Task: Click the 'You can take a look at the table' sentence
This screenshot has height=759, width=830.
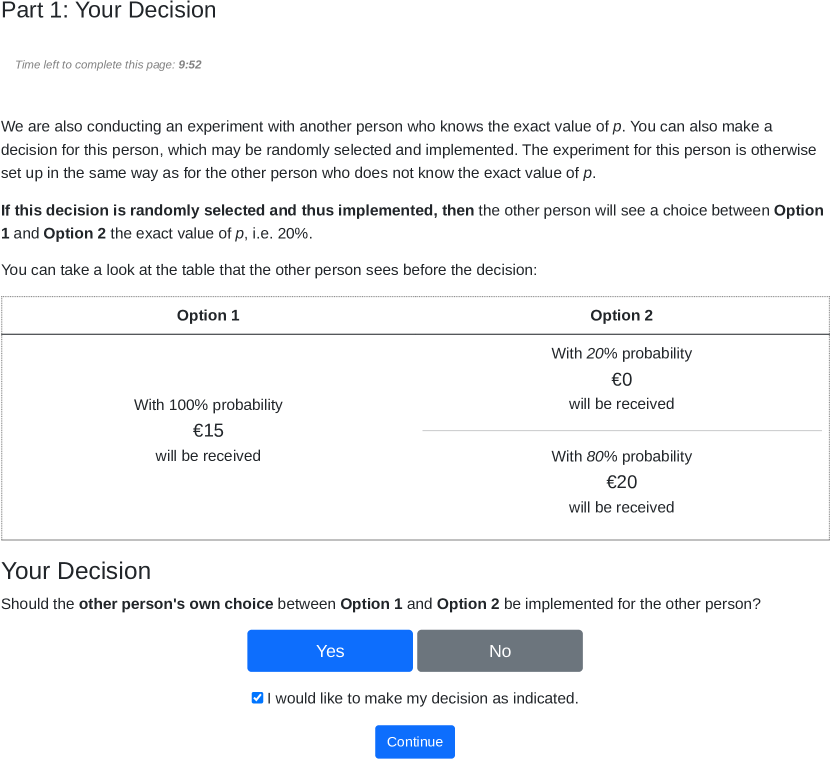Action: tap(269, 270)
